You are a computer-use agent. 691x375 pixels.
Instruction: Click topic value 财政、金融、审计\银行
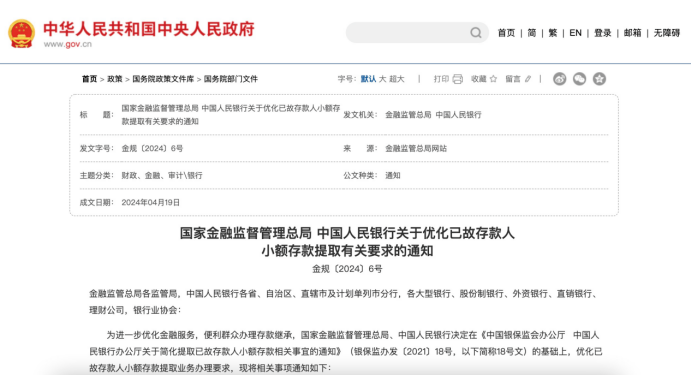coord(162,175)
